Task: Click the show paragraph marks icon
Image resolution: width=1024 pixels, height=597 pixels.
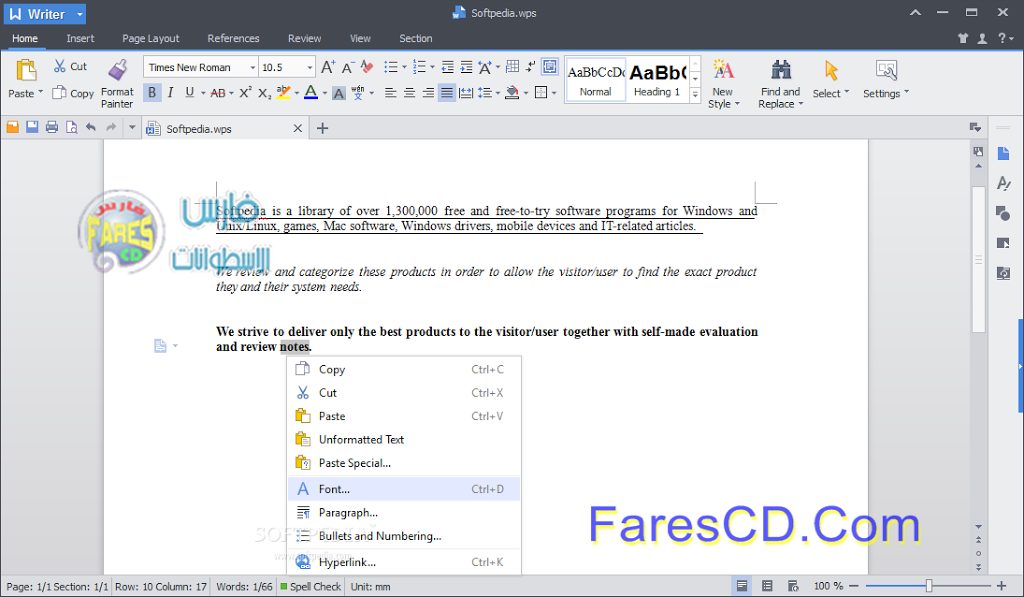Action: click(x=530, y=66)
